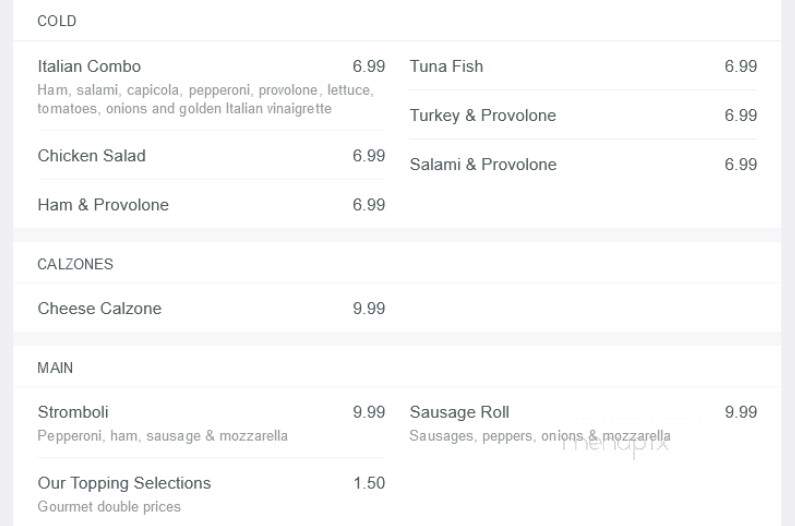Viewport: 795px width, 526px height.
Task: Click the Cheese Calzone 9.99 price
Action: click(369, 308)
